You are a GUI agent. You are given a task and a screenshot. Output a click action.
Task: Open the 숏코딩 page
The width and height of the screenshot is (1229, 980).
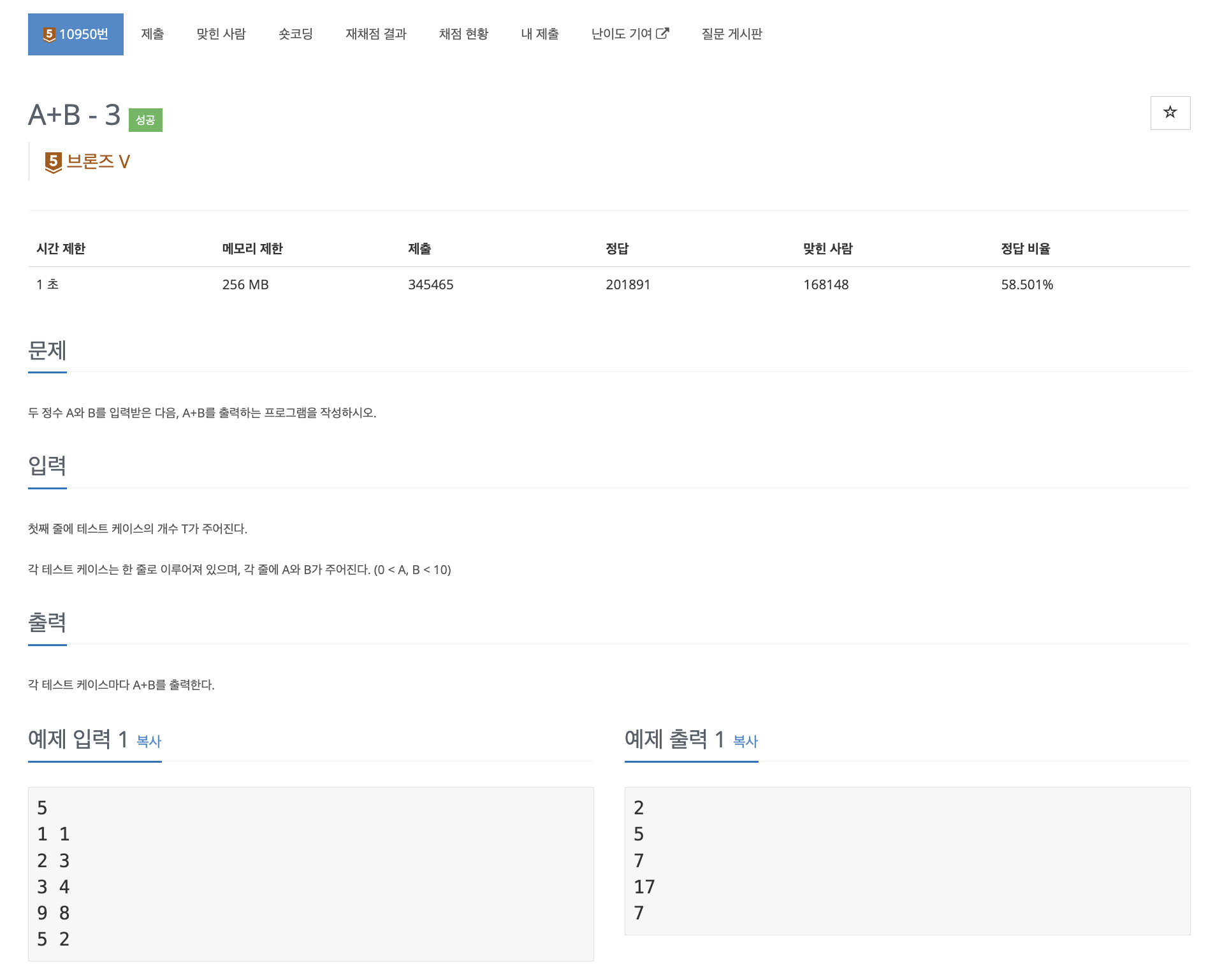point(295,34)
